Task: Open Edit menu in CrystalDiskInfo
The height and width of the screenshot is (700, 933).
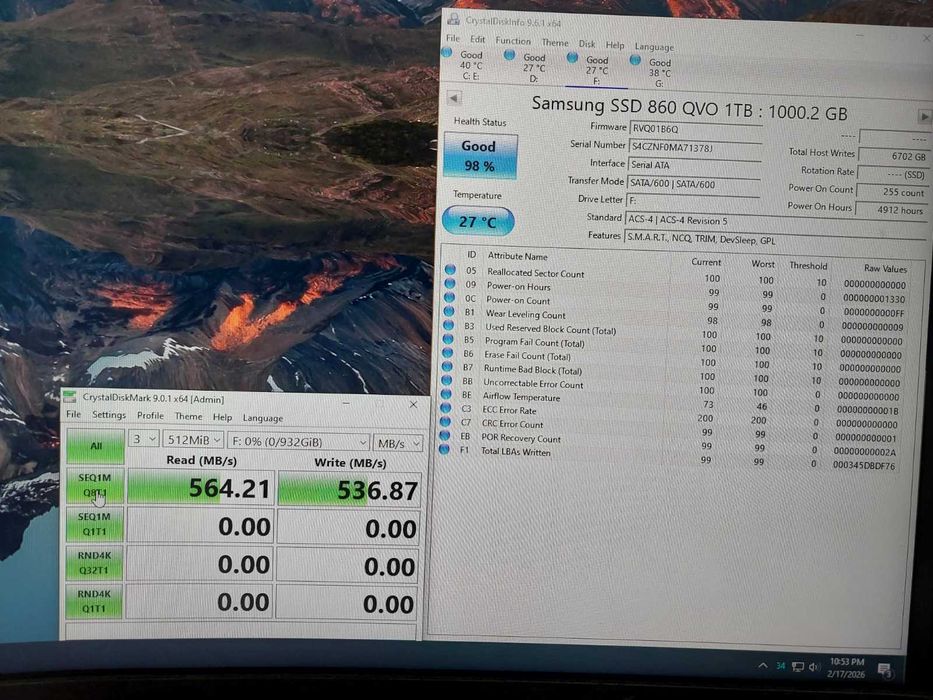Action: click(478, 39)
